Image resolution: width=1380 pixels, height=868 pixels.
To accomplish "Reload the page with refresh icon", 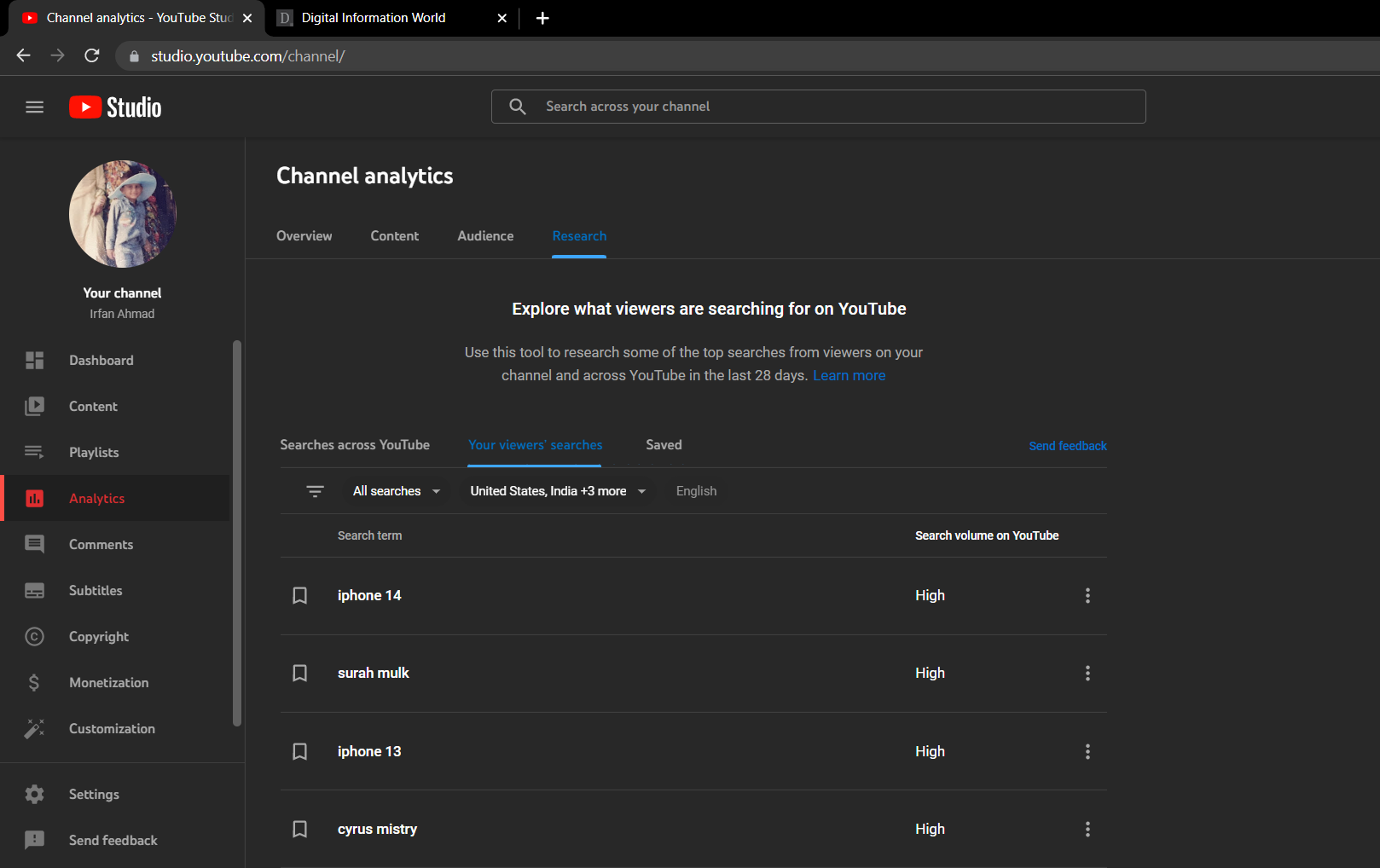I will [x=92, y=55].
